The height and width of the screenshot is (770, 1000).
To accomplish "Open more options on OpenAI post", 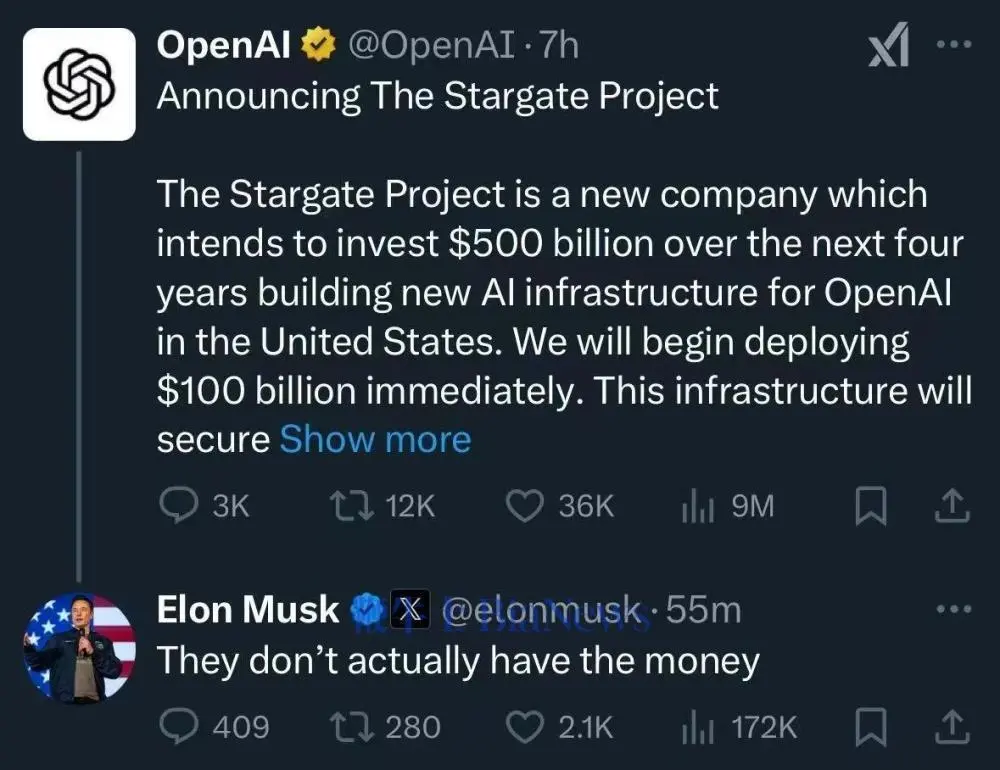I will tap(952, 48).
